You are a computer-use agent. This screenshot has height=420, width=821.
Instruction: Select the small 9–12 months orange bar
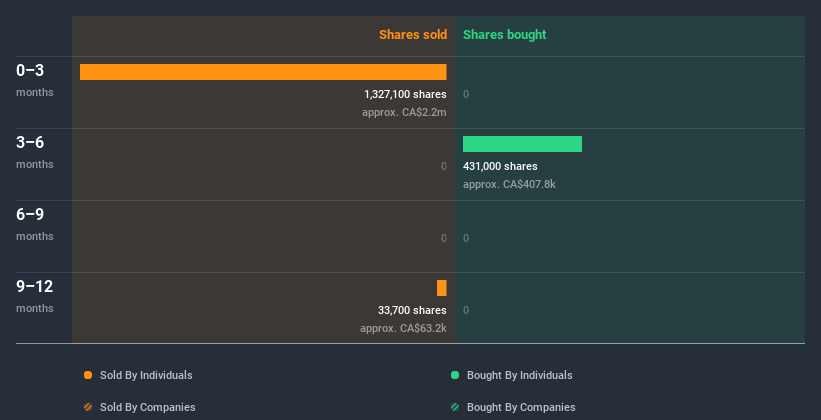coord(442,288)
